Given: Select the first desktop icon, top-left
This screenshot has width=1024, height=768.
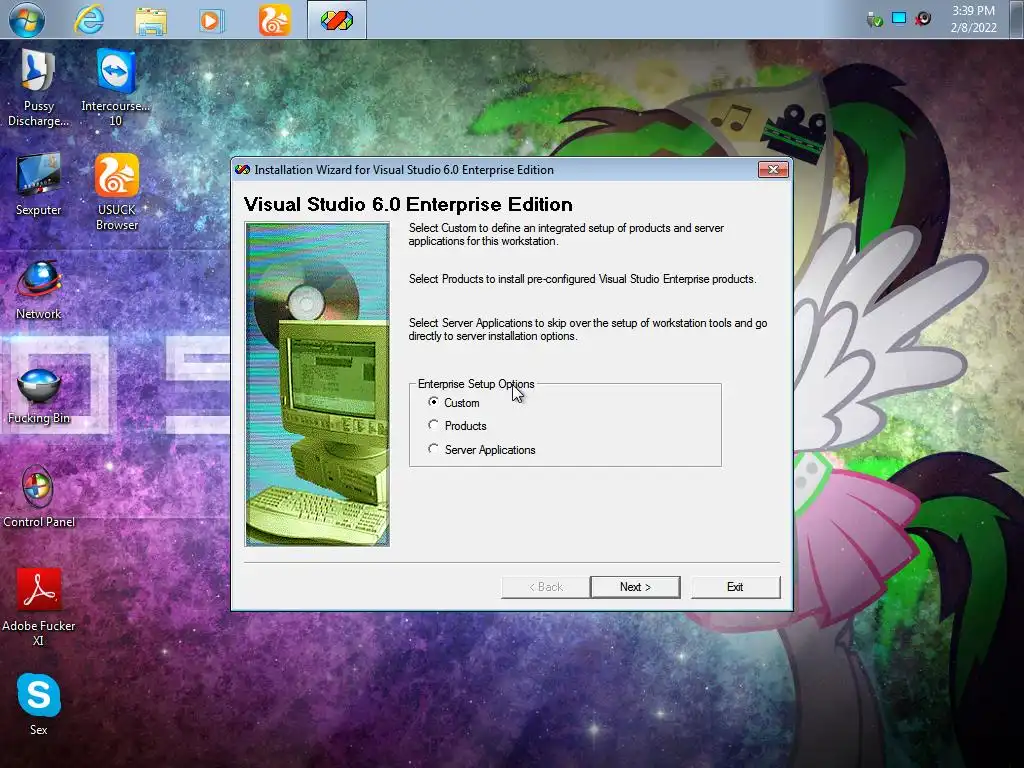Looking at the screenshot, I should 39,88.
